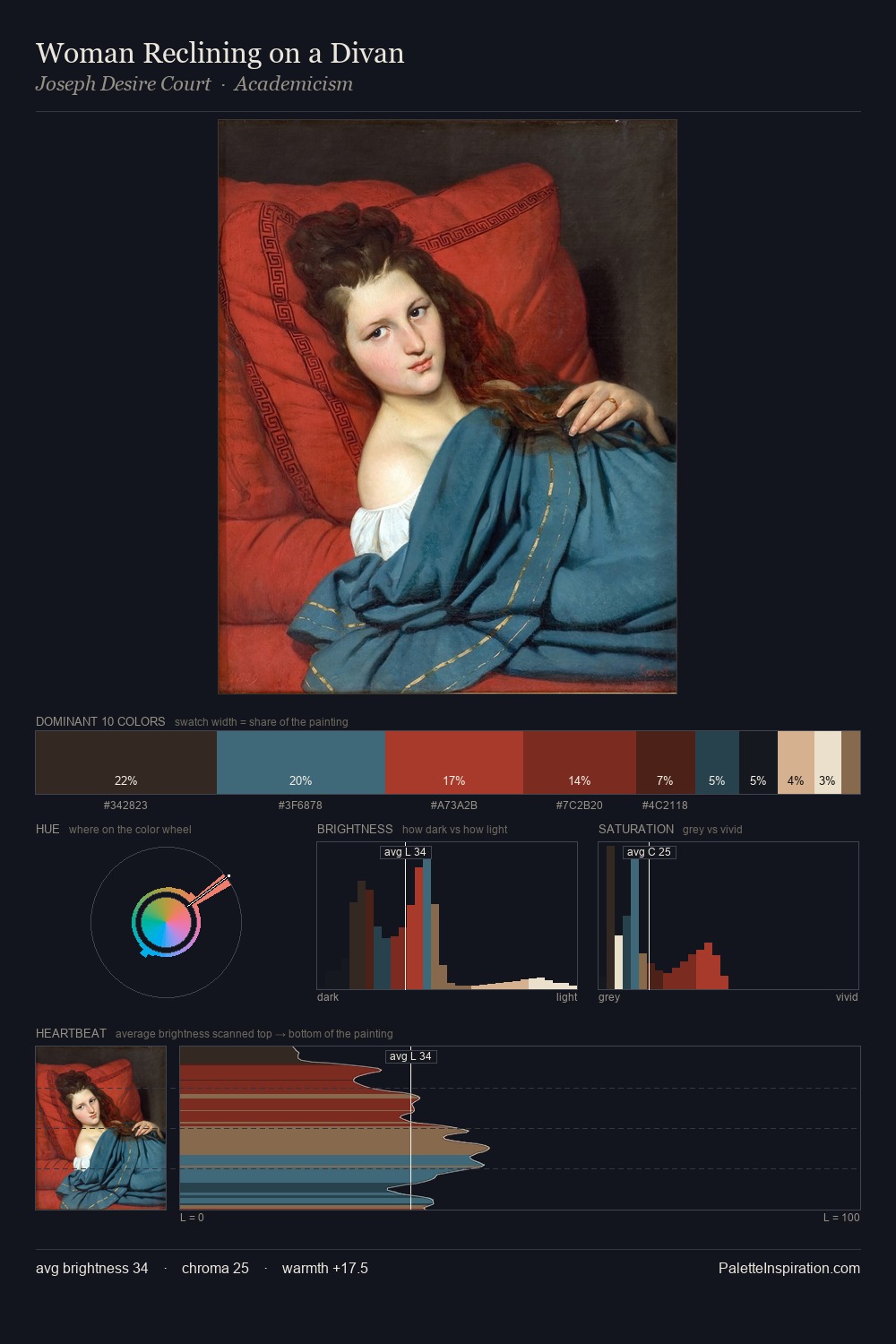Select the teal blue 20% swatch

[301, 762]
